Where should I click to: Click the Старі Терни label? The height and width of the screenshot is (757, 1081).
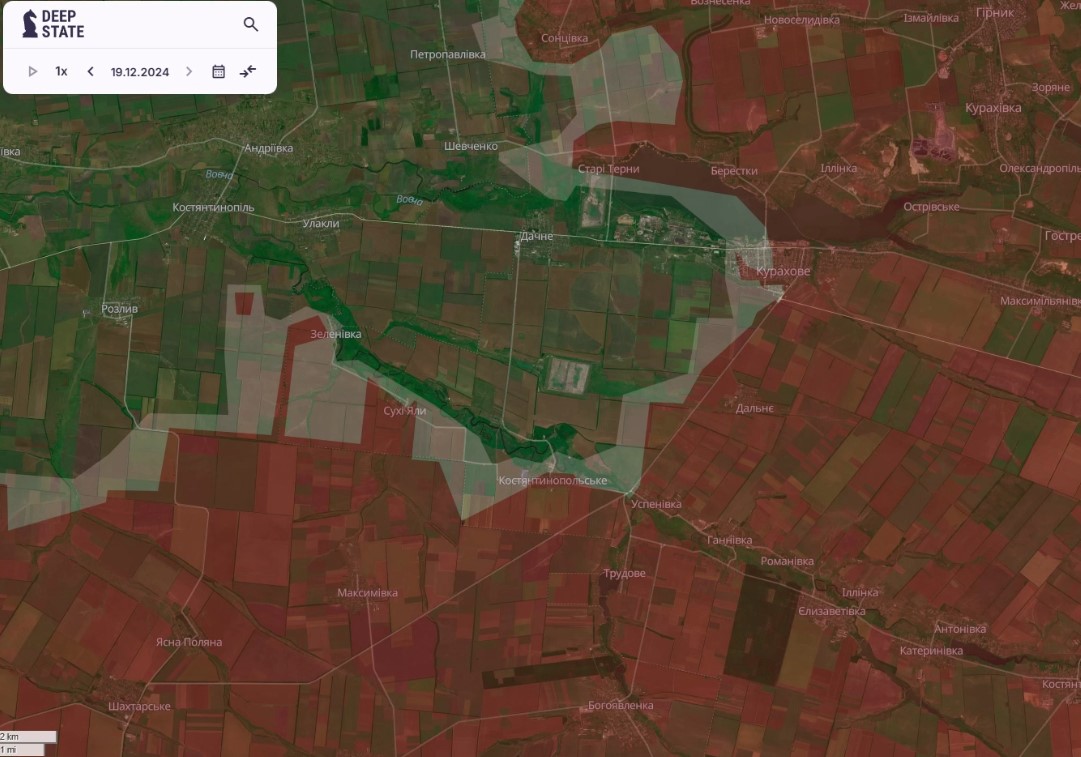click(609, 169)
